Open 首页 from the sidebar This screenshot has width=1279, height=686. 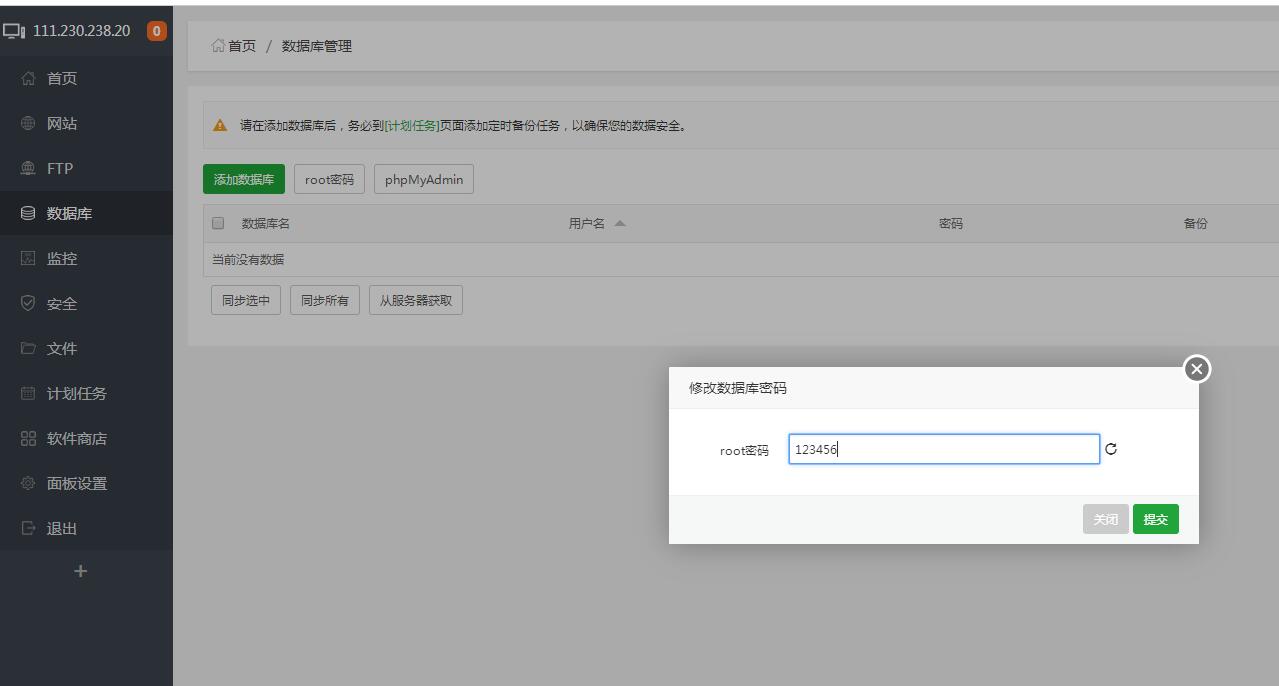coord(62,79)
